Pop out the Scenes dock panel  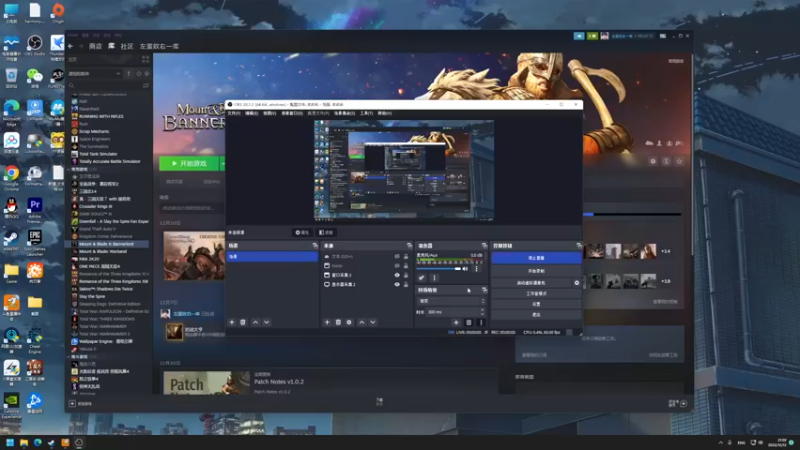(315, 246)
